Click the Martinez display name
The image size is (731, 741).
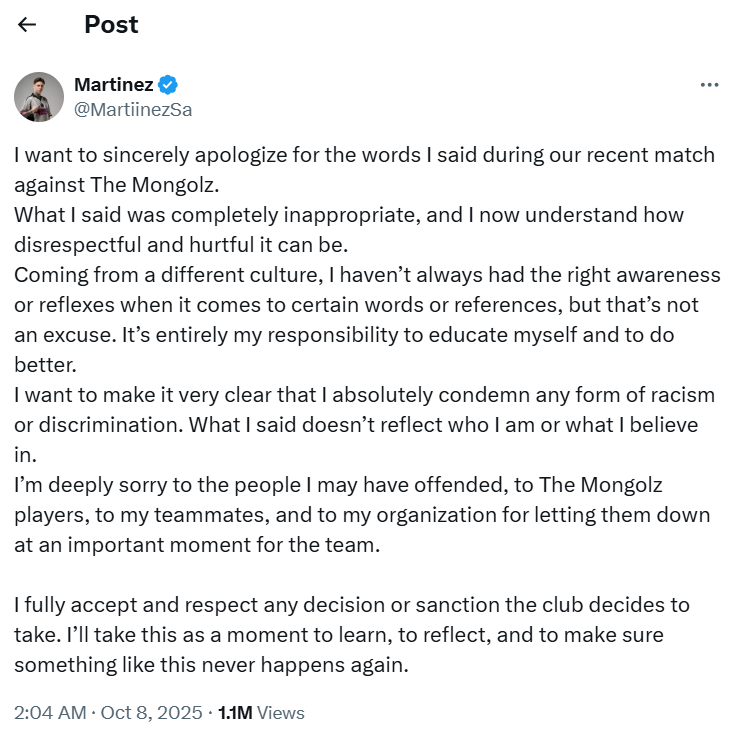(x=114, y=84)
